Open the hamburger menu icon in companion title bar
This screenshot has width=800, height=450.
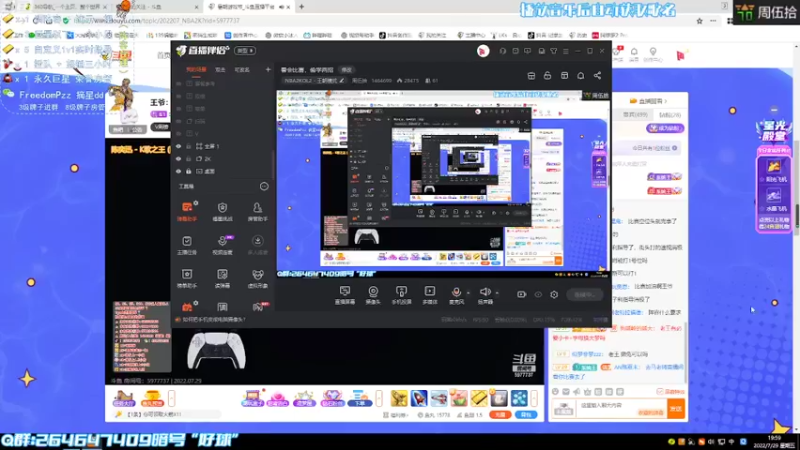point(565,51)
